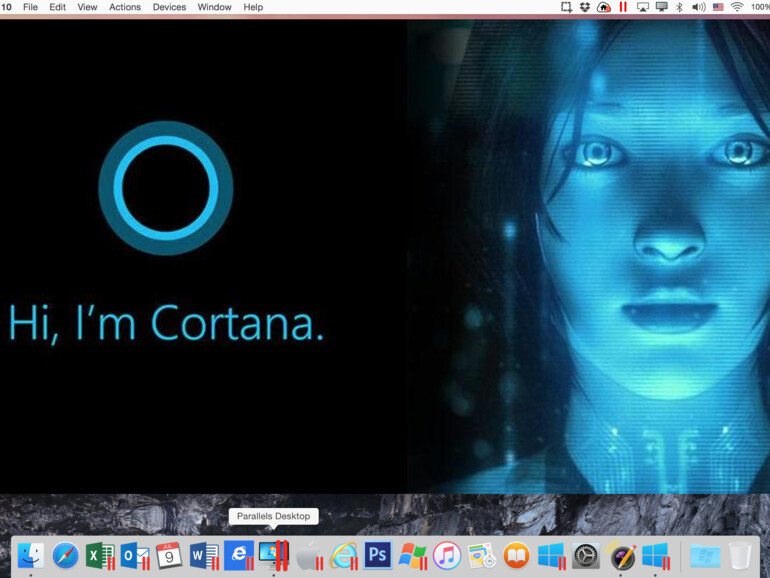Image resolution: width=770 pixels, height=578 pixels.
Task: Open the Devices menu
Action: (x=169, y=7)
